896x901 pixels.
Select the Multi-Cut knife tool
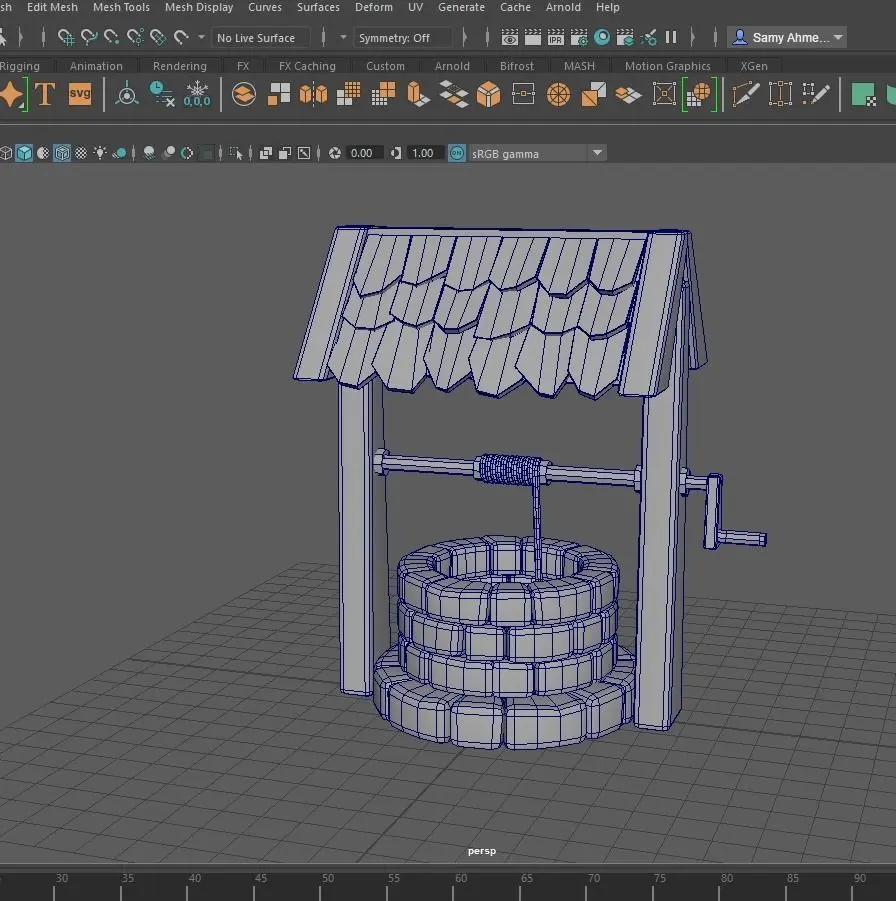746,94
